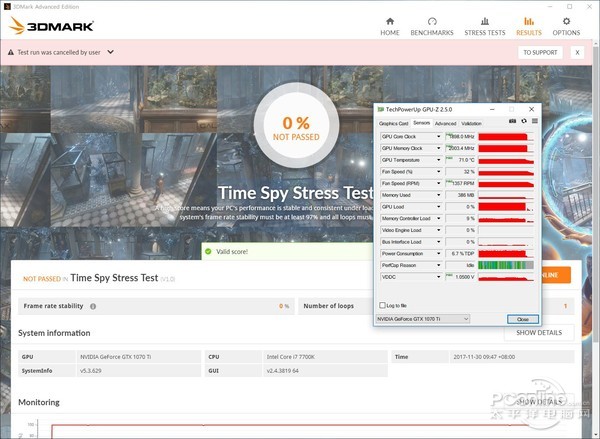Click the GPU-Z refresh icon
This screenshot has width=600, height=439.
pos(524,121)
